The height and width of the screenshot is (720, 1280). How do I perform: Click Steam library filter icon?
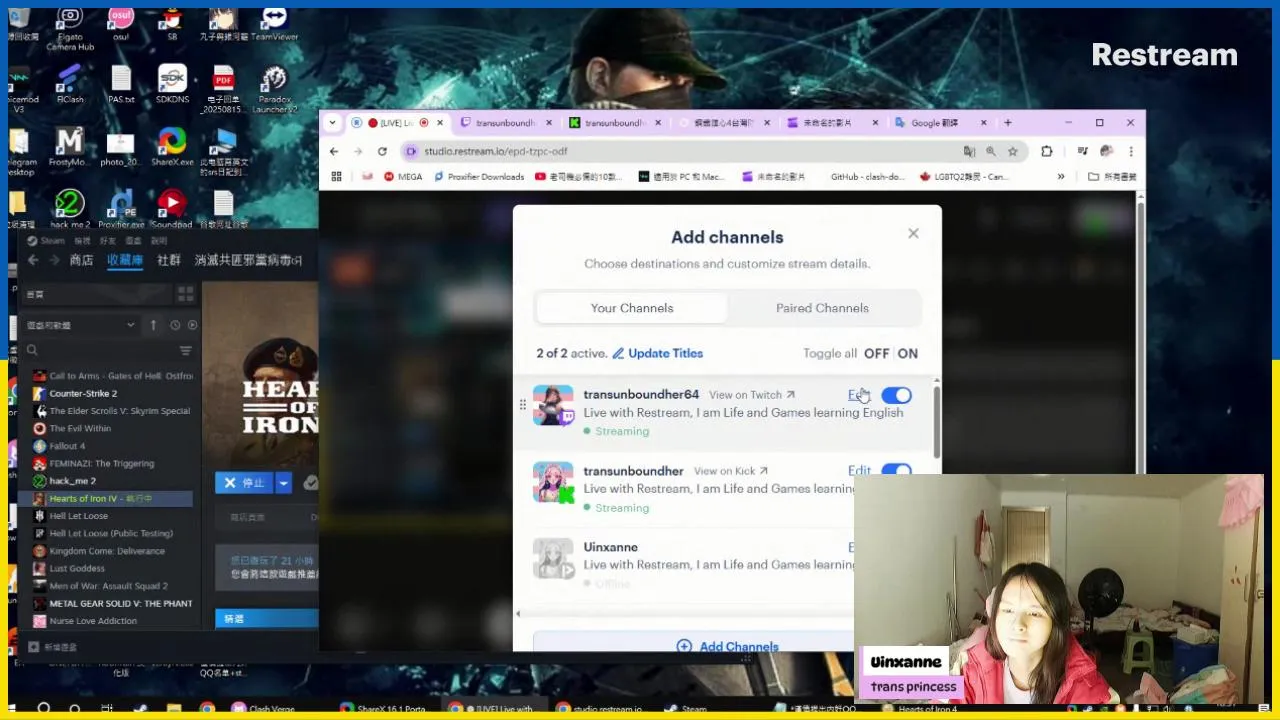(185, 351)
